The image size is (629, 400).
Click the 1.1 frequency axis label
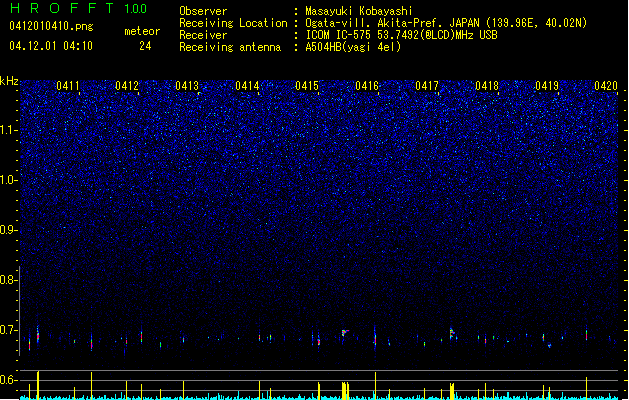[x=9, y=130]
